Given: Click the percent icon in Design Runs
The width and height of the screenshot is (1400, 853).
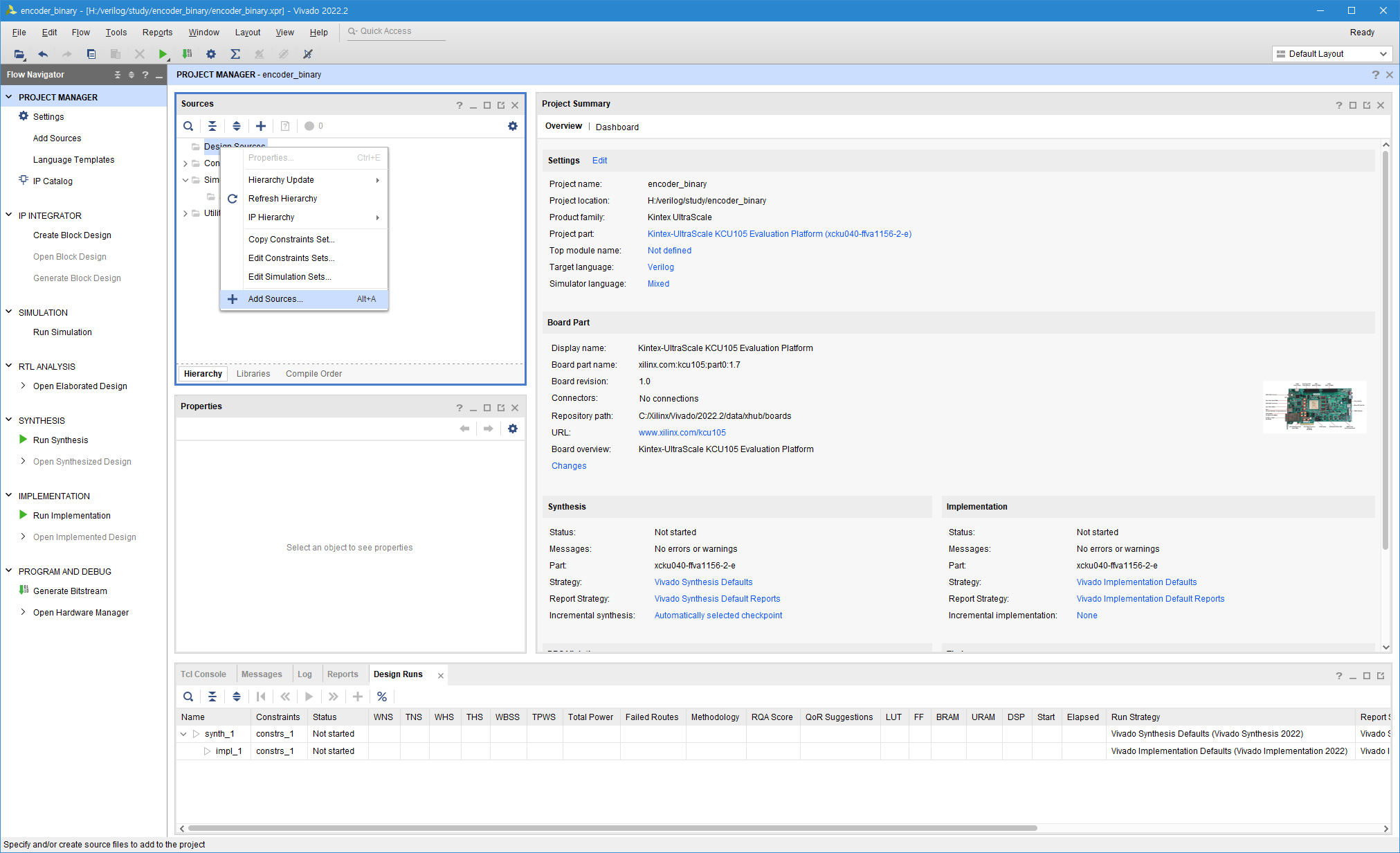Looking at the screenshot, I should 382,697.
